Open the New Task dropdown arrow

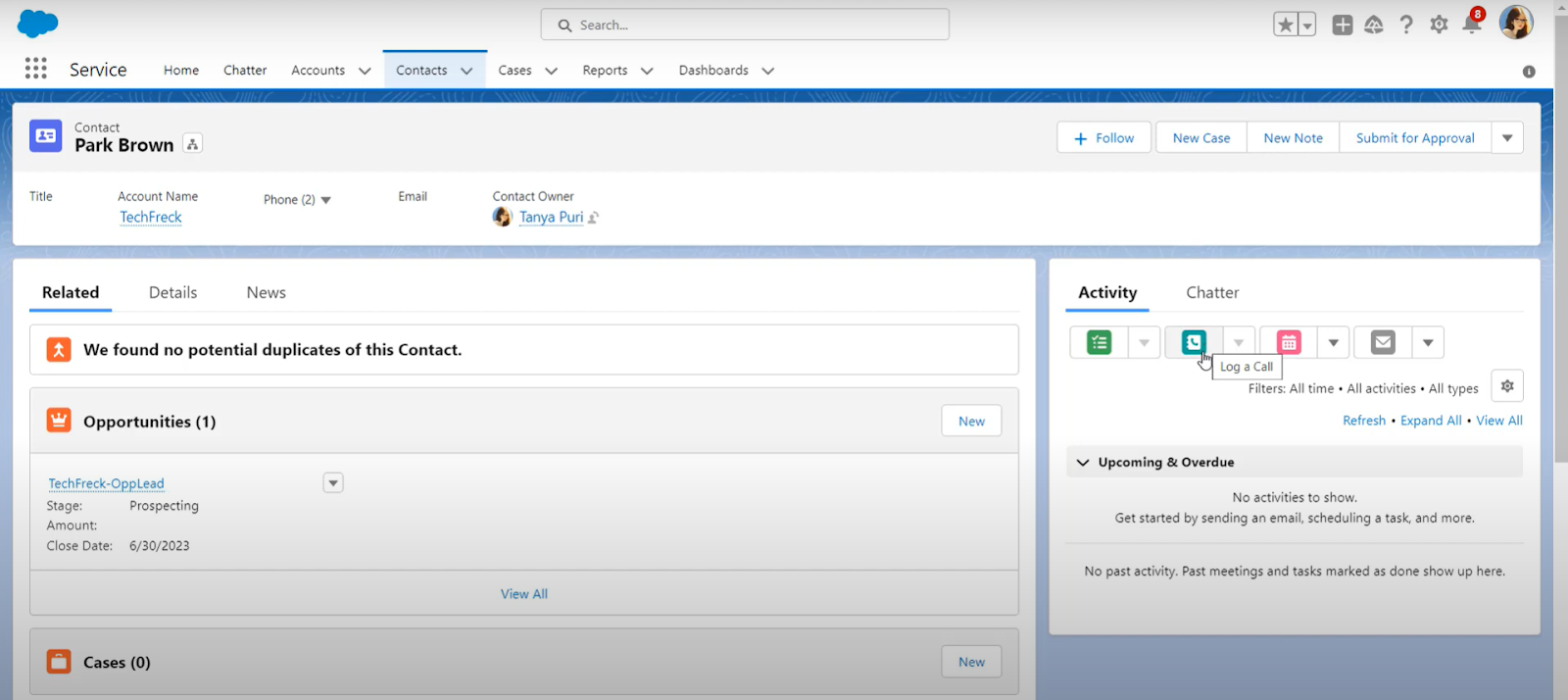1144,342
